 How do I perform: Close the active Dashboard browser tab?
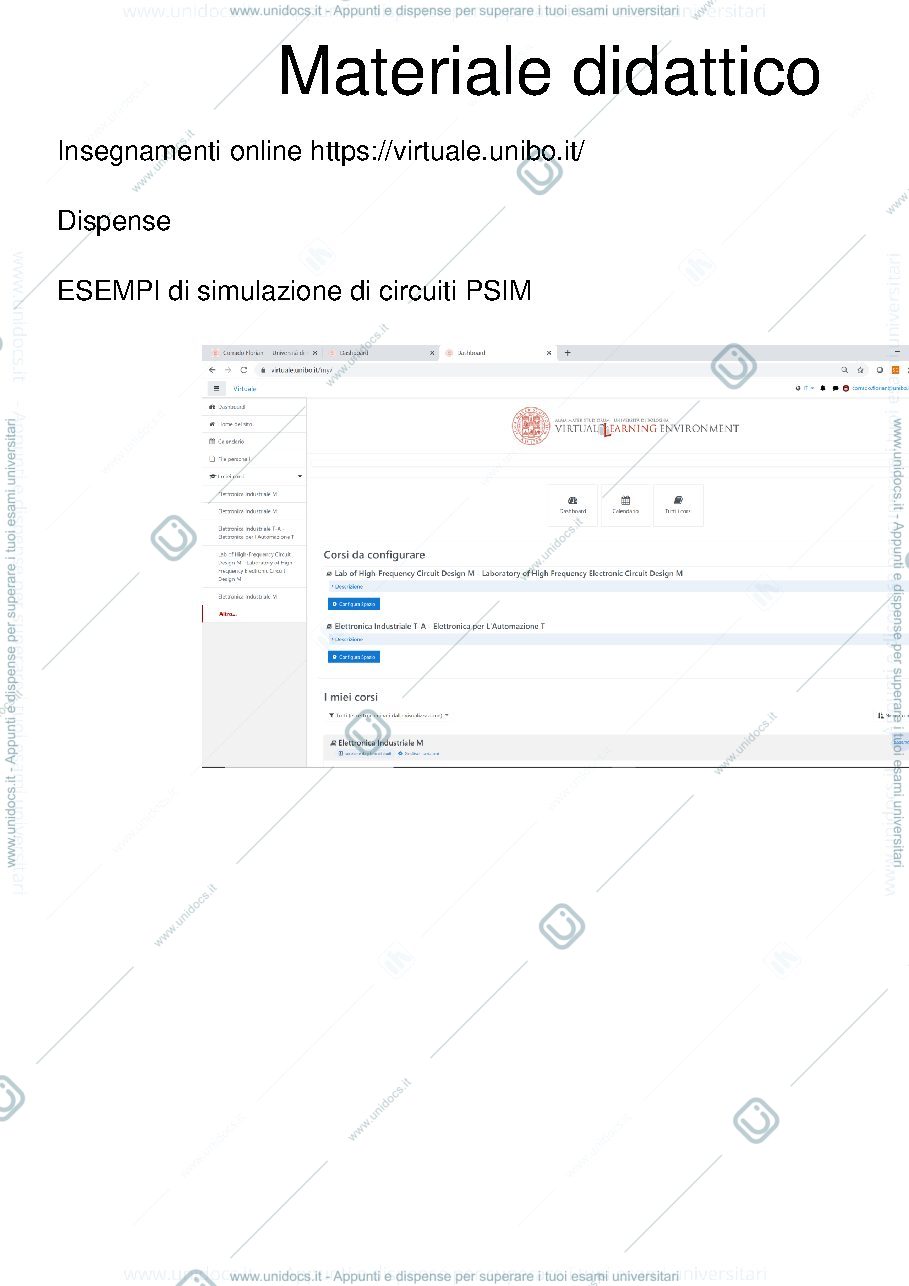(549, 353)
